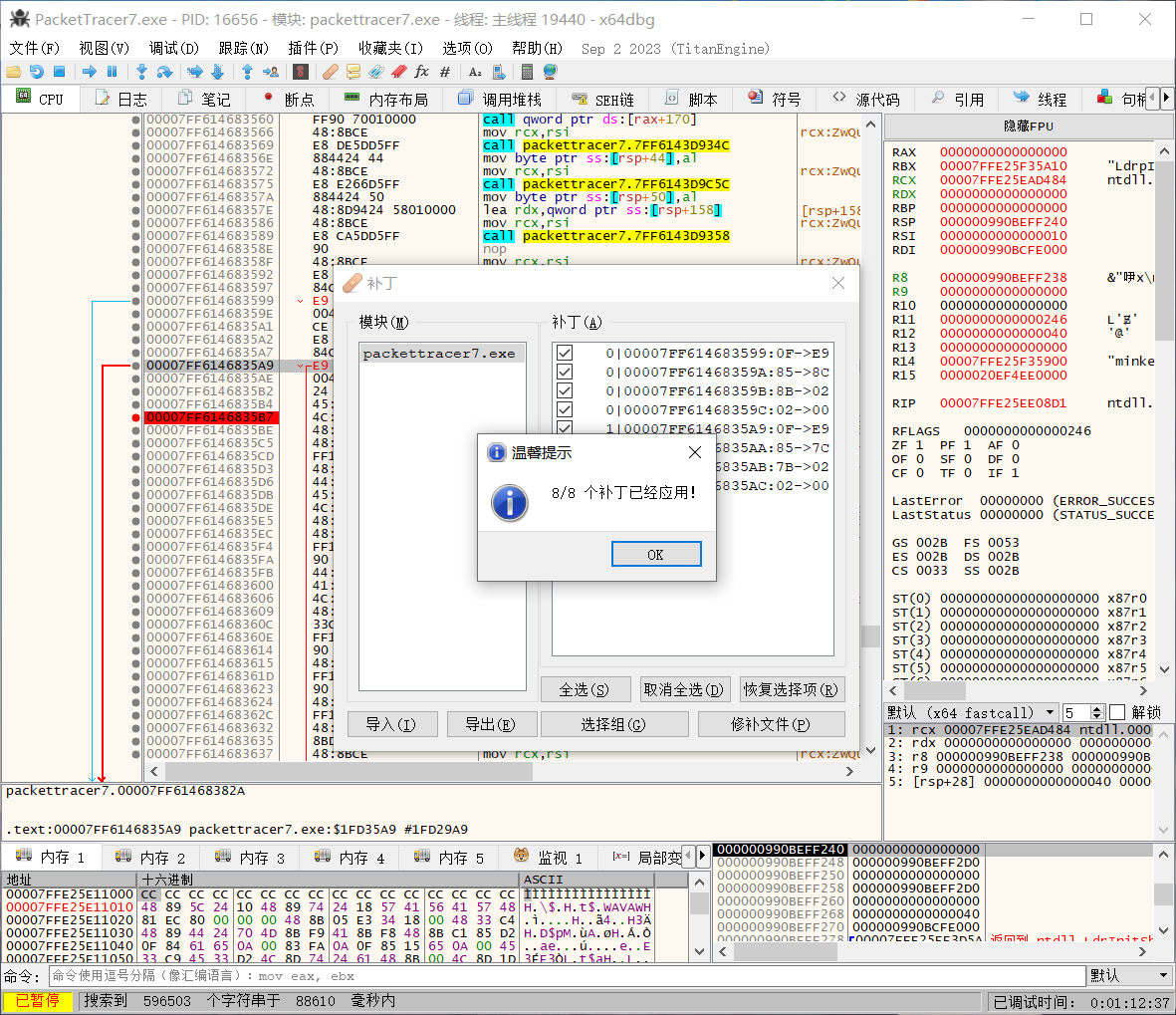Click the argument count stepper arrows
1176x1015 pixels.
(x=1097, y=712)
